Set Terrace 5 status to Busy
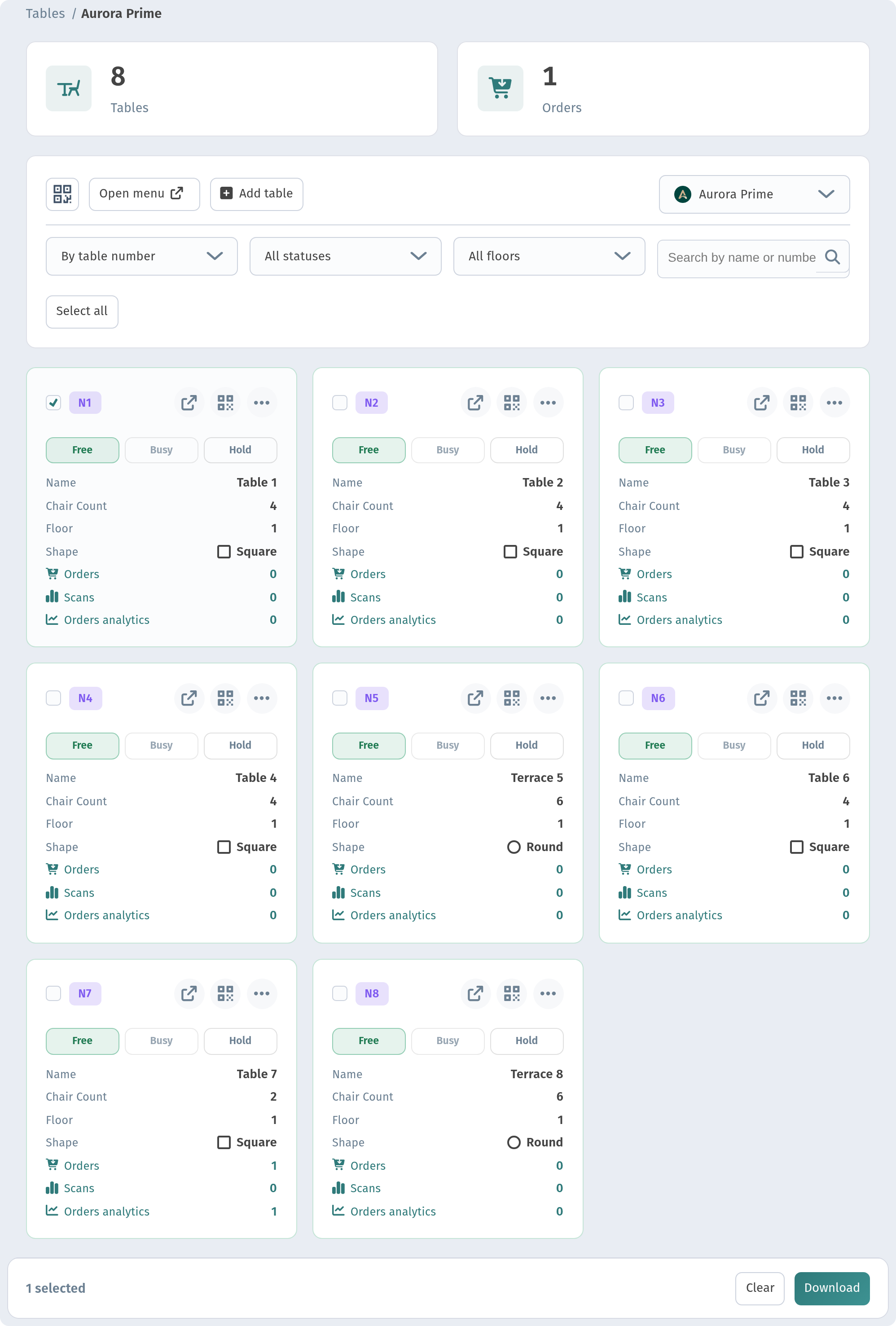 point(448,746)
